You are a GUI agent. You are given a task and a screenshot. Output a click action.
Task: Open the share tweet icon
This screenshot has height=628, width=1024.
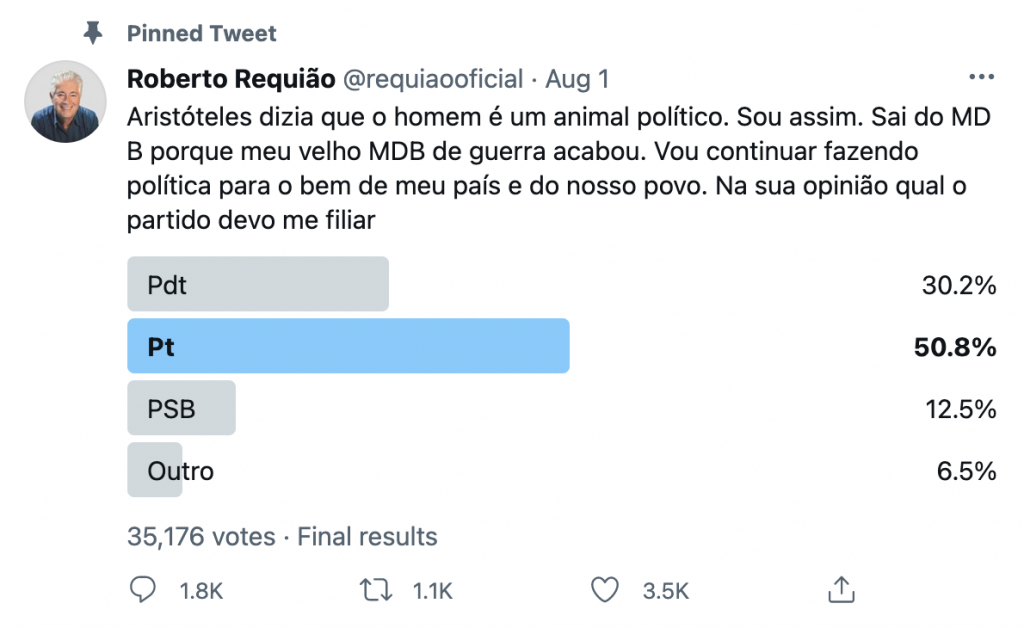(x=841, y=589)
